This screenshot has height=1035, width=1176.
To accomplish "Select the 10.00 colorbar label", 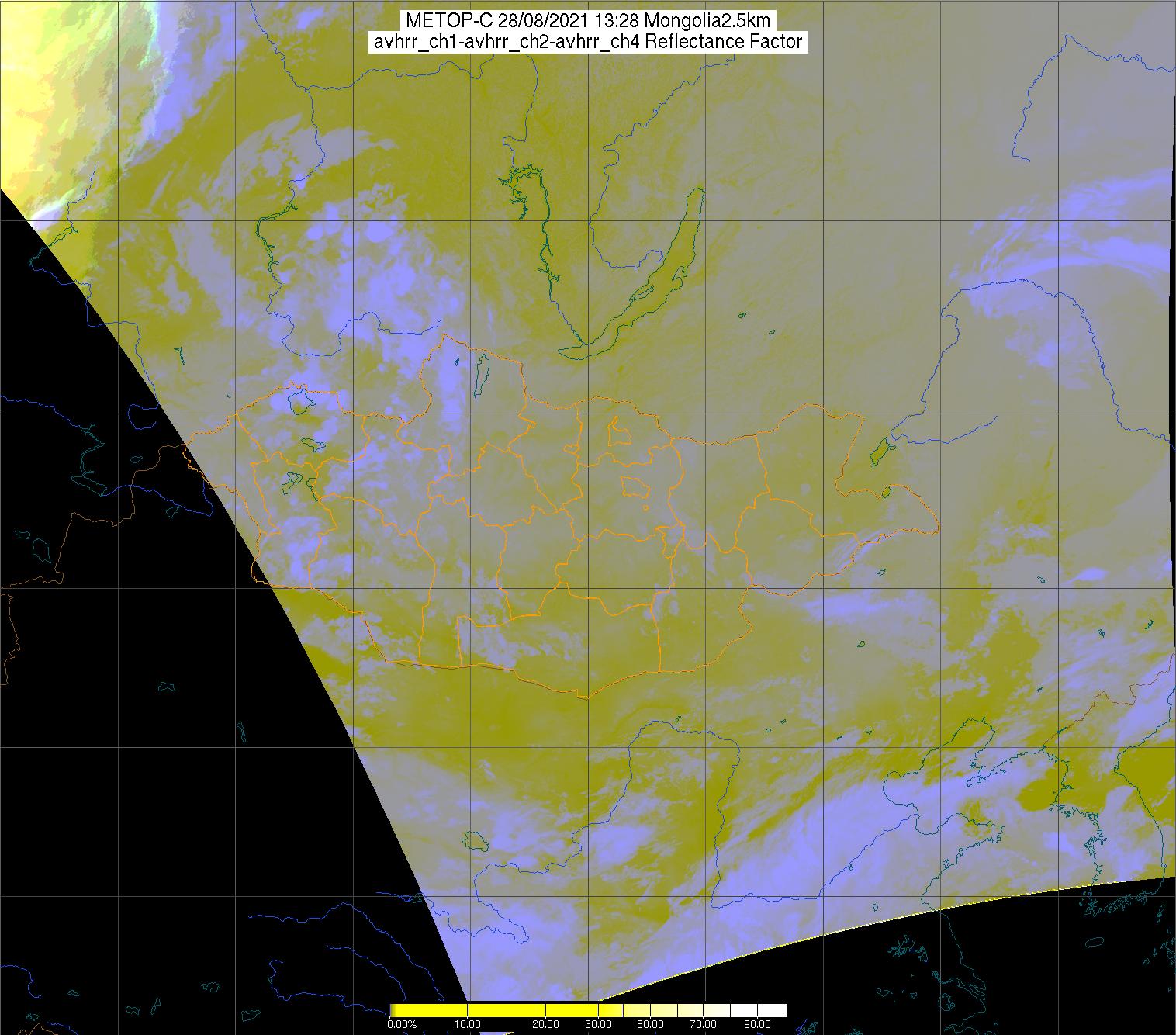I will click(x=468, y=1025).
